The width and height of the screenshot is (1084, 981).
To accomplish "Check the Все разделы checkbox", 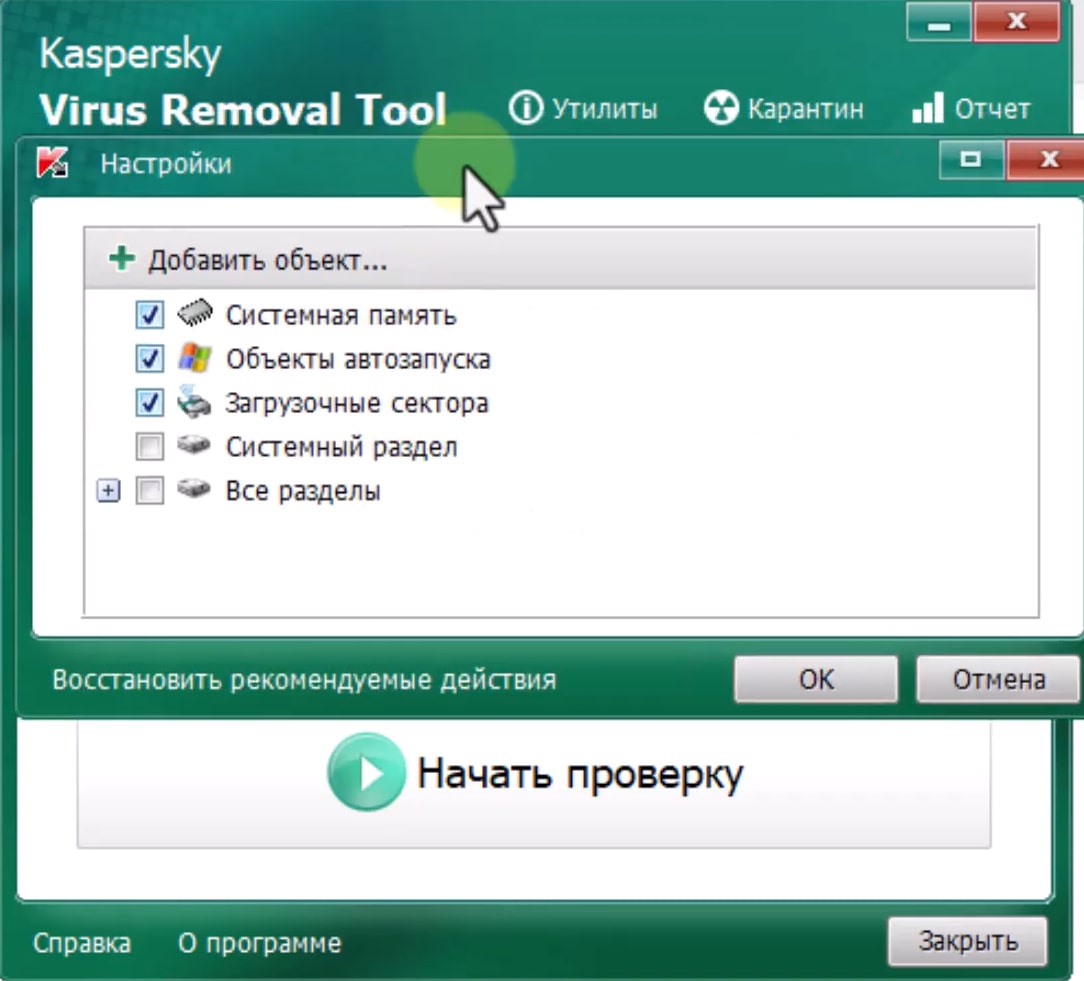I will pyautogui.click(x=148, y=491).
